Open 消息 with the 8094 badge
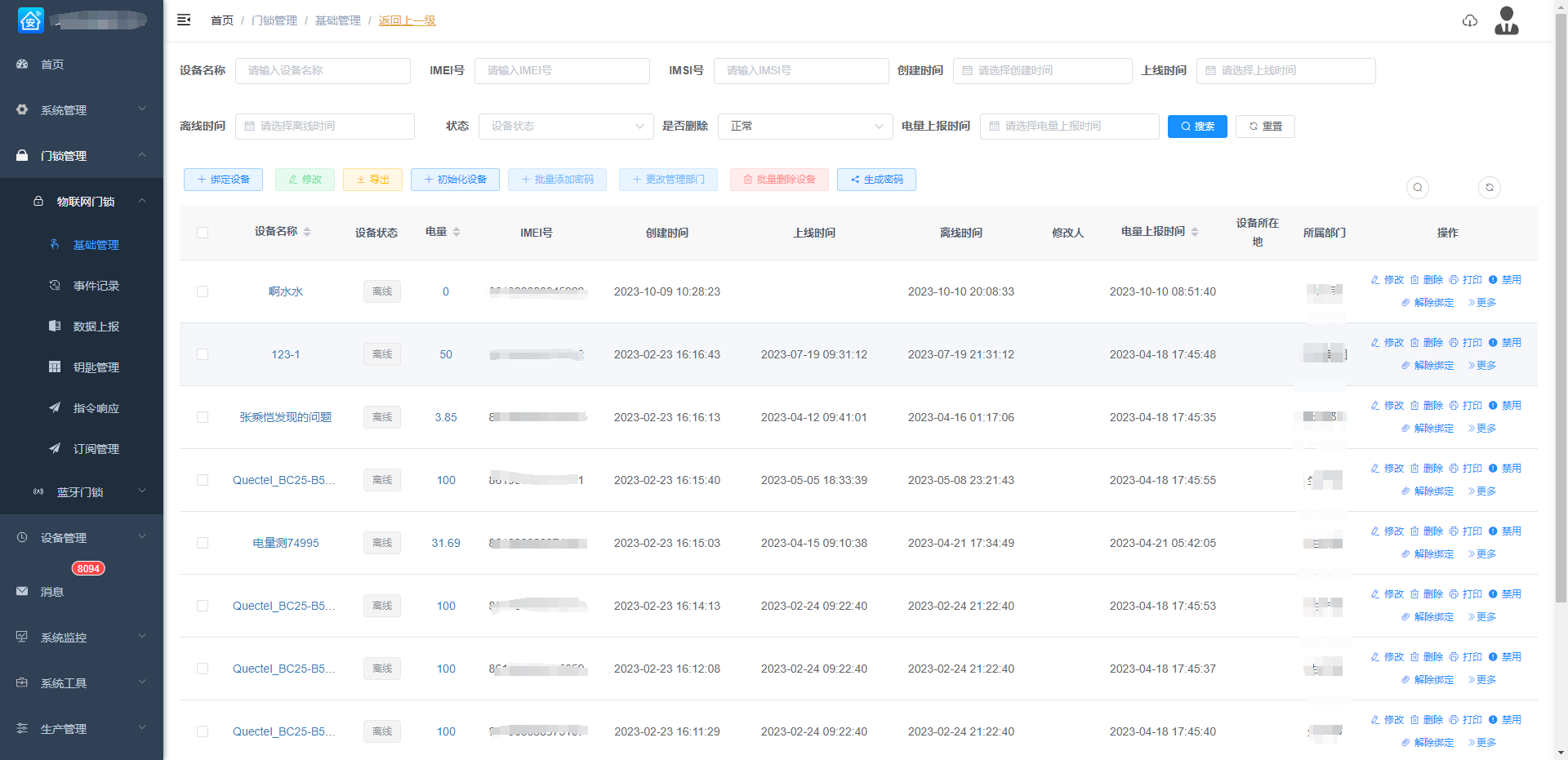1568x760 pixels. tap(82, 592)
